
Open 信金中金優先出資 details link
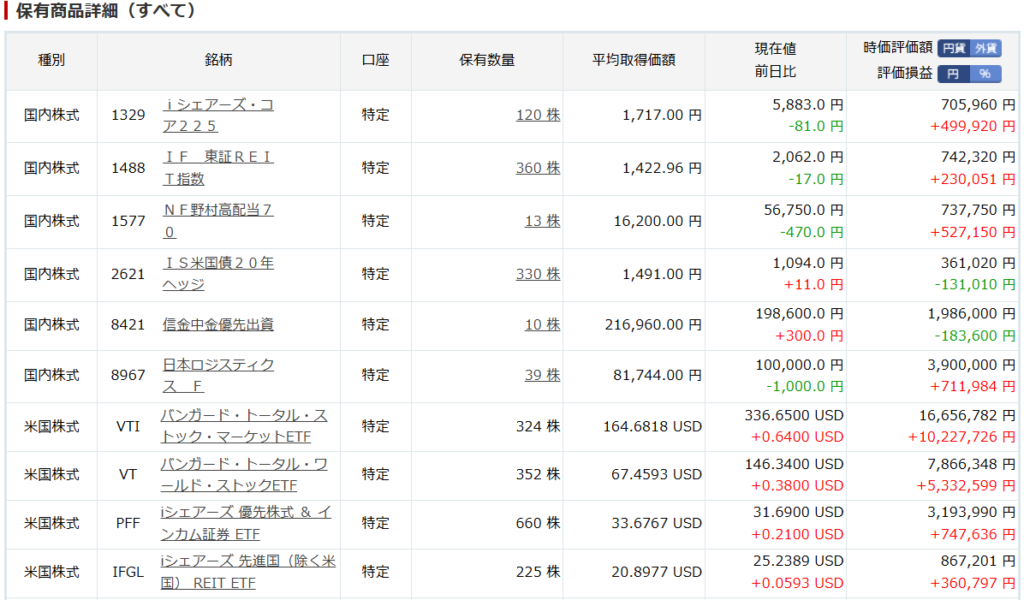pos(218,325)
